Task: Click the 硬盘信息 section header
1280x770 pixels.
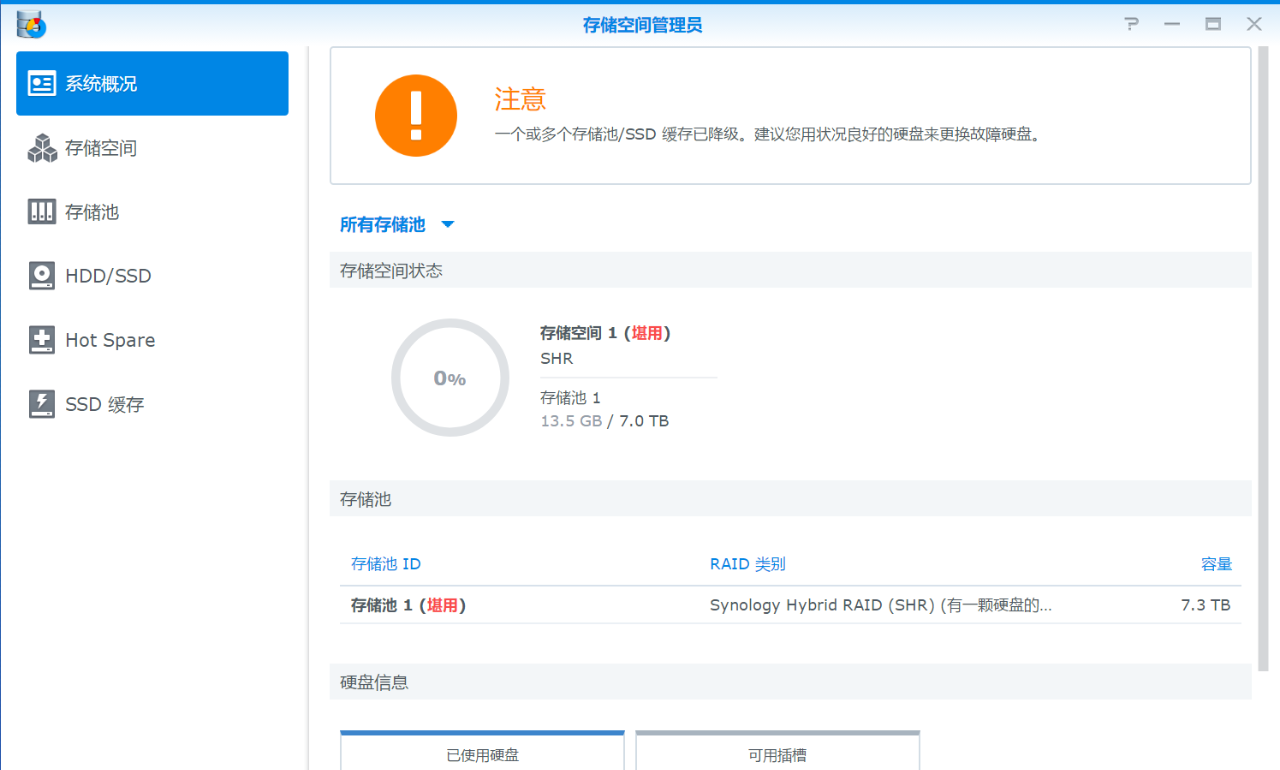Action: (x=790, y=682)
